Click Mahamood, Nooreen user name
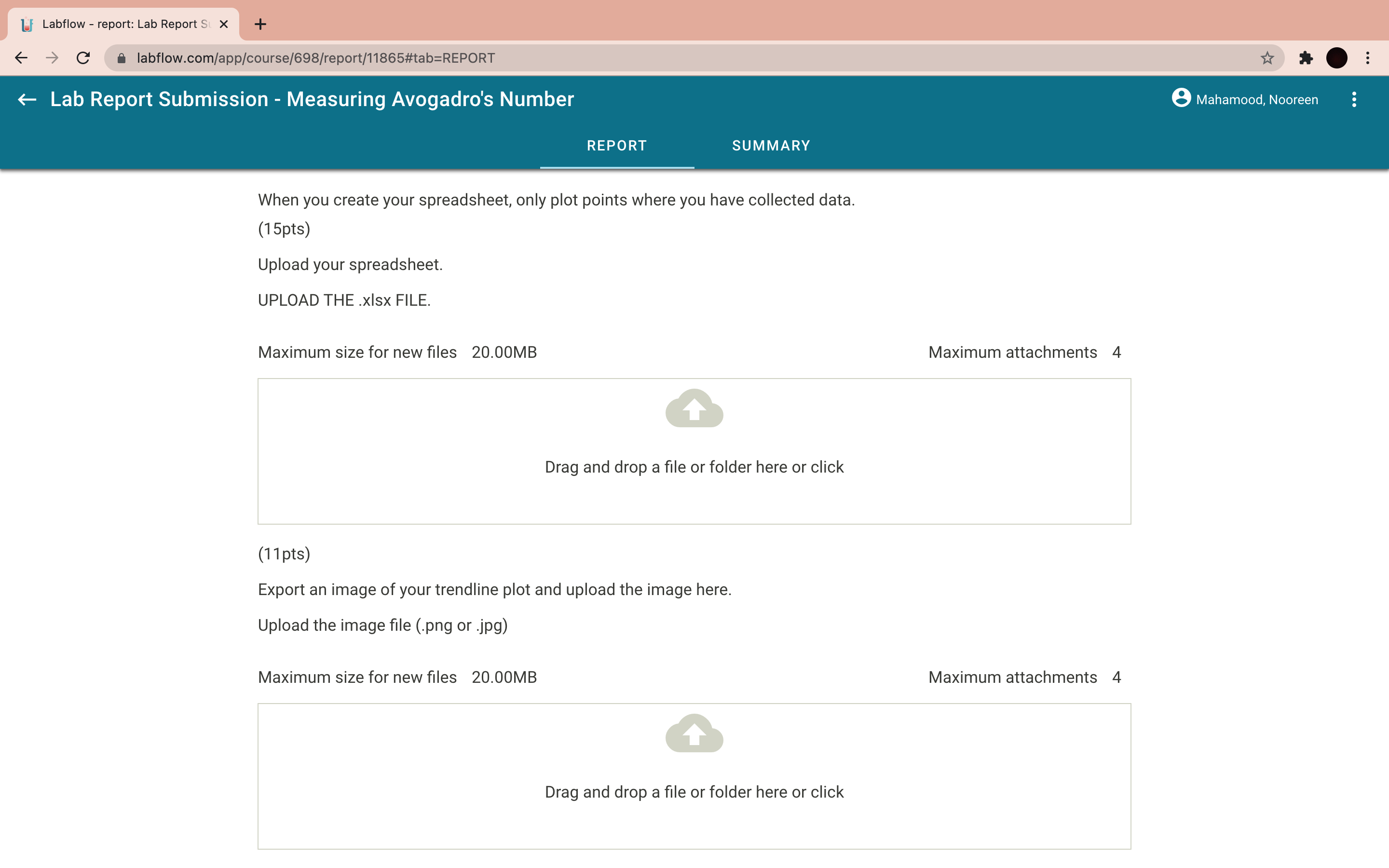1389x868 pixels. click(x=1256, y=100)
